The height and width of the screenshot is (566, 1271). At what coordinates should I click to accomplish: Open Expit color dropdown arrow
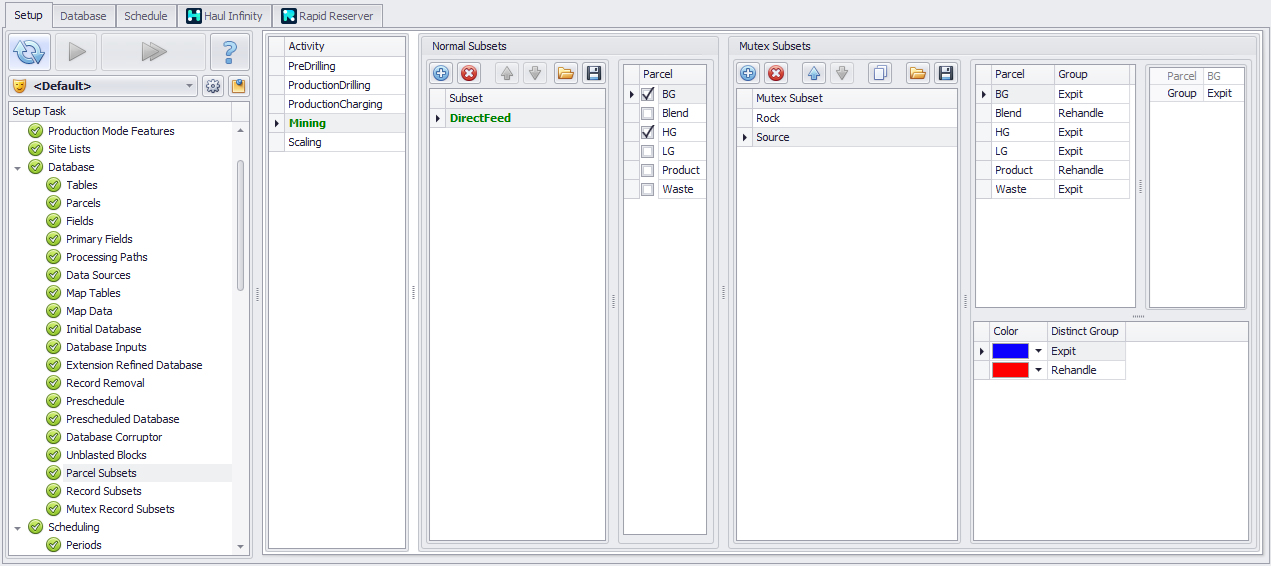(1038, 351)
